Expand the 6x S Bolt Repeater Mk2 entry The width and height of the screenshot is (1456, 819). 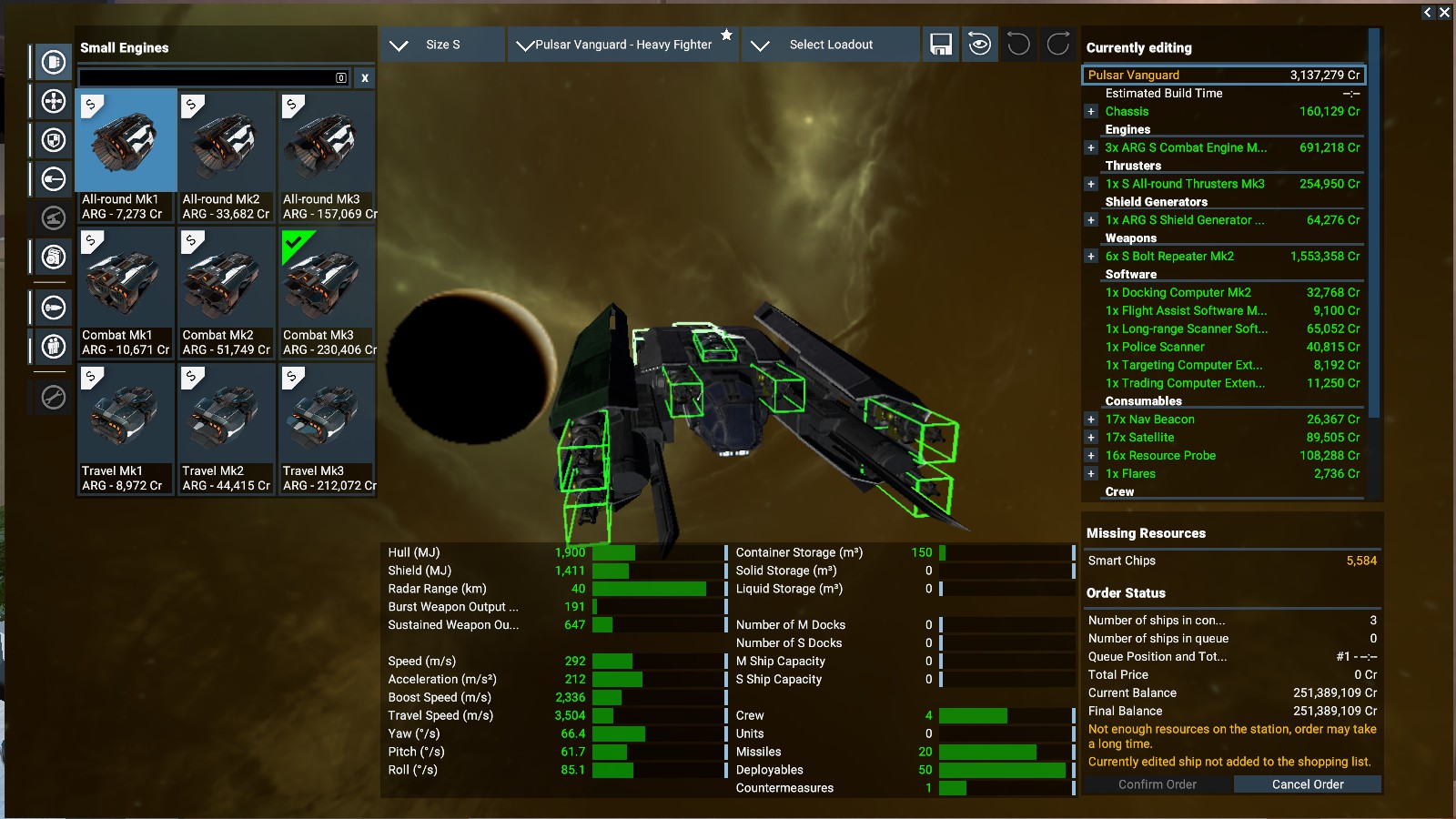[x=1090, y=257]
